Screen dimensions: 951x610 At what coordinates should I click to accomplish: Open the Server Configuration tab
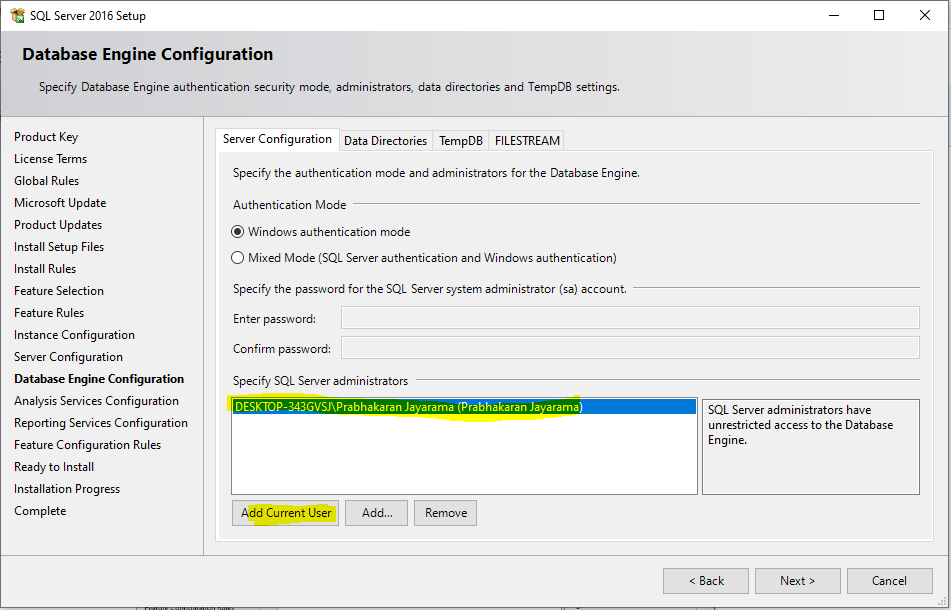pyautogui.click(x=277, y=139)
